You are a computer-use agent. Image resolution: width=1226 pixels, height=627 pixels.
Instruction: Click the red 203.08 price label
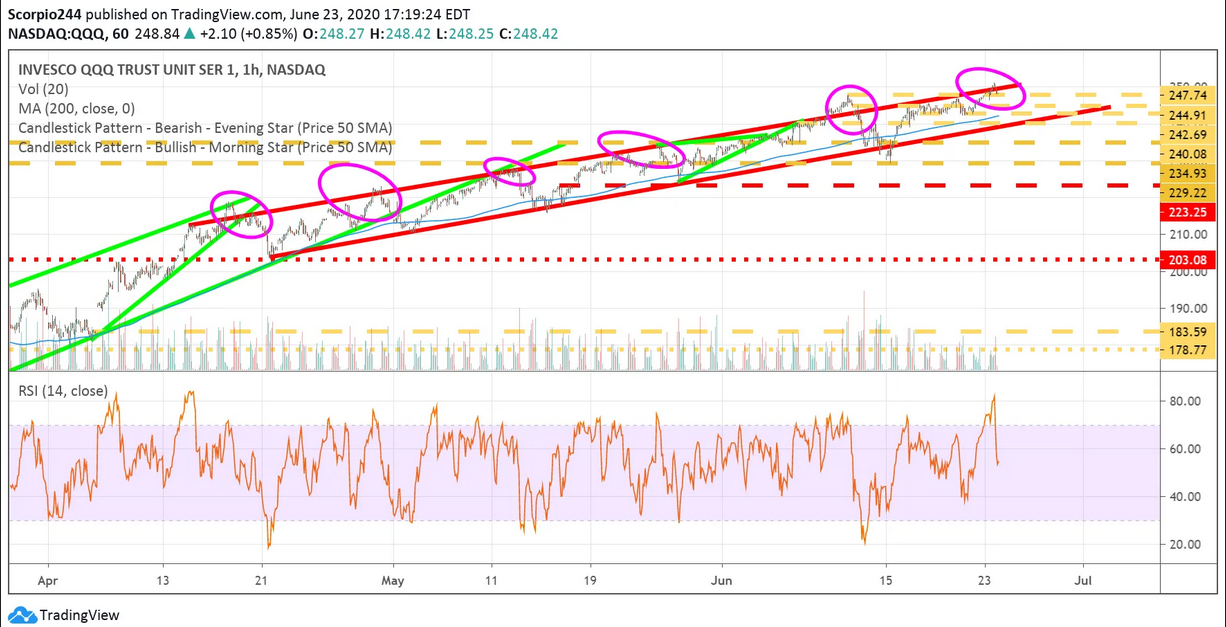click(x=1190, y=260)
